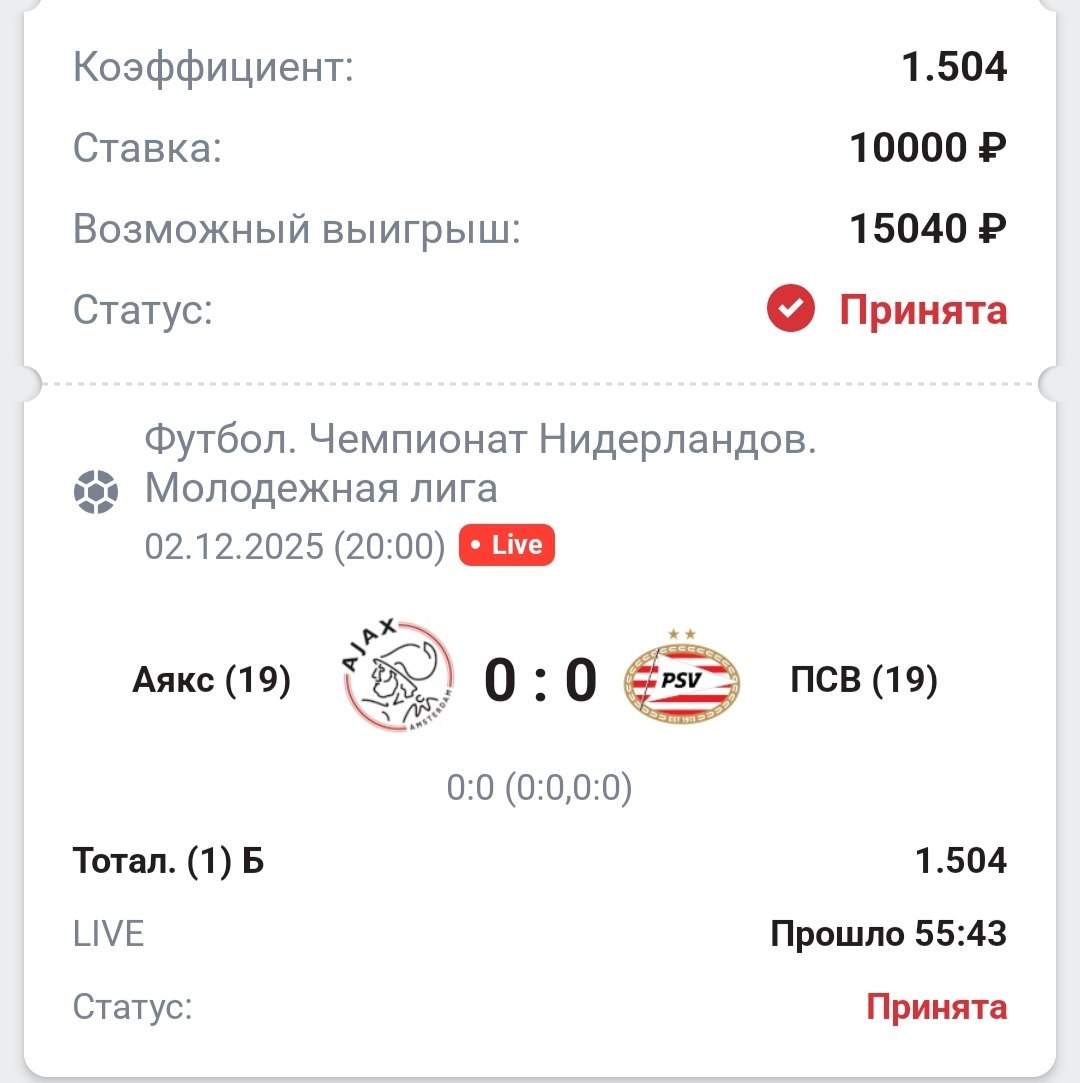This screenshot has height=1083, width=1080.
Task: Tap the PSV club logo
Action: [x=681, y=682]
